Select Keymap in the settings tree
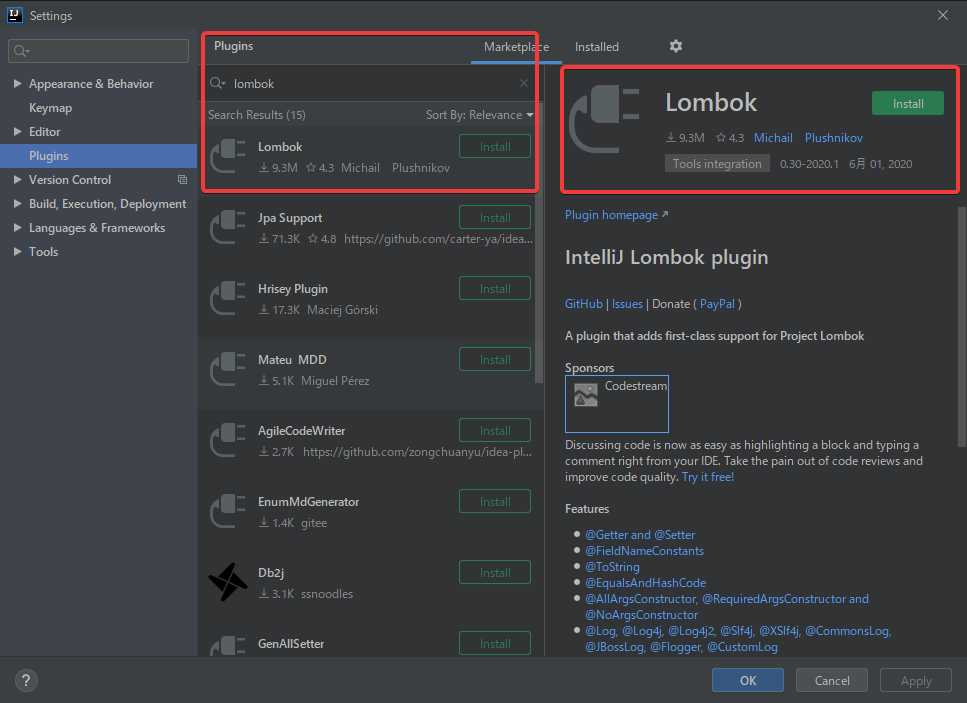This screenshot has width=967, height=703. click(50, 108)
